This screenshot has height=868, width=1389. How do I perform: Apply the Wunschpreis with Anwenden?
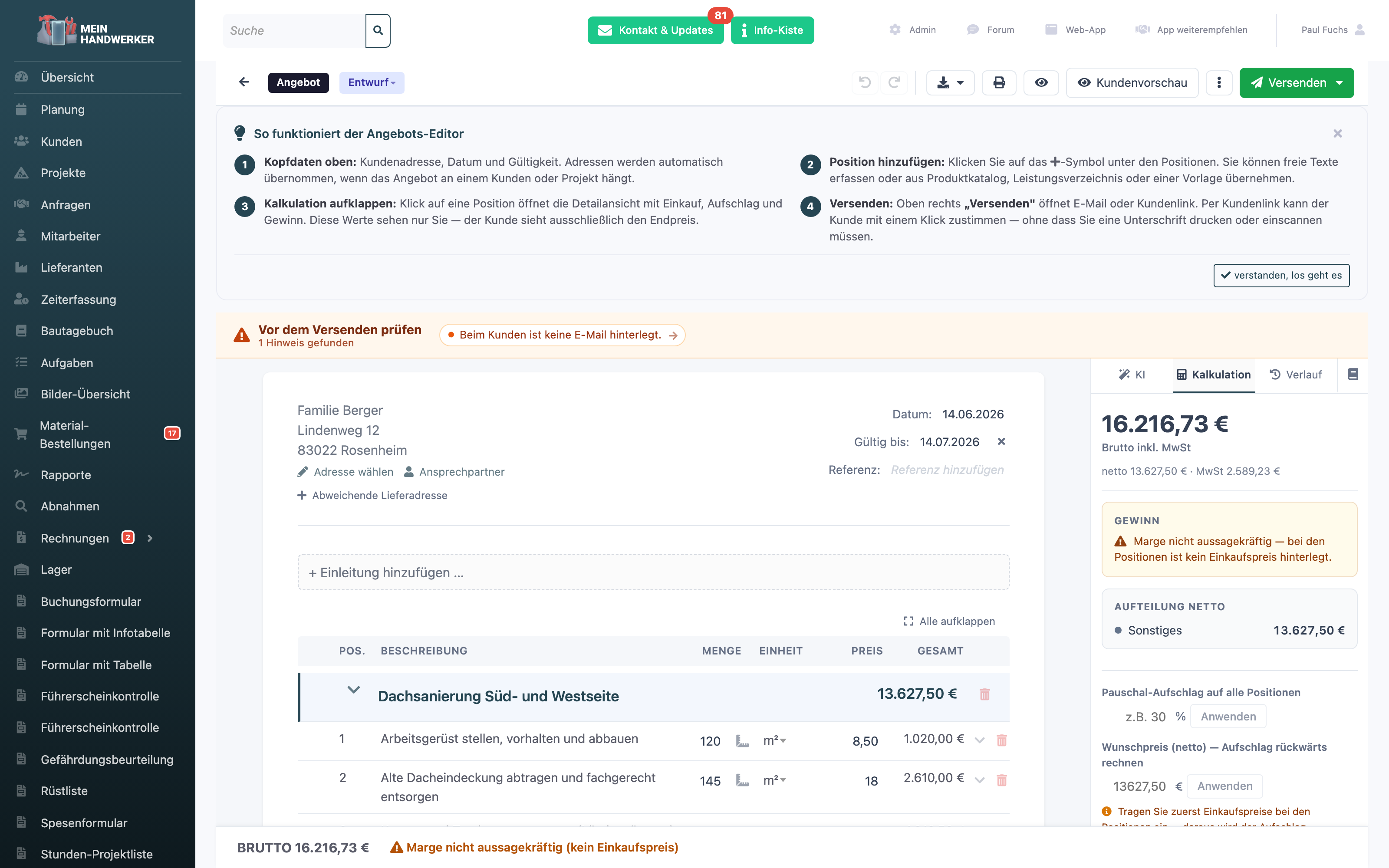pyautogui.click(x=1225, y=786)
